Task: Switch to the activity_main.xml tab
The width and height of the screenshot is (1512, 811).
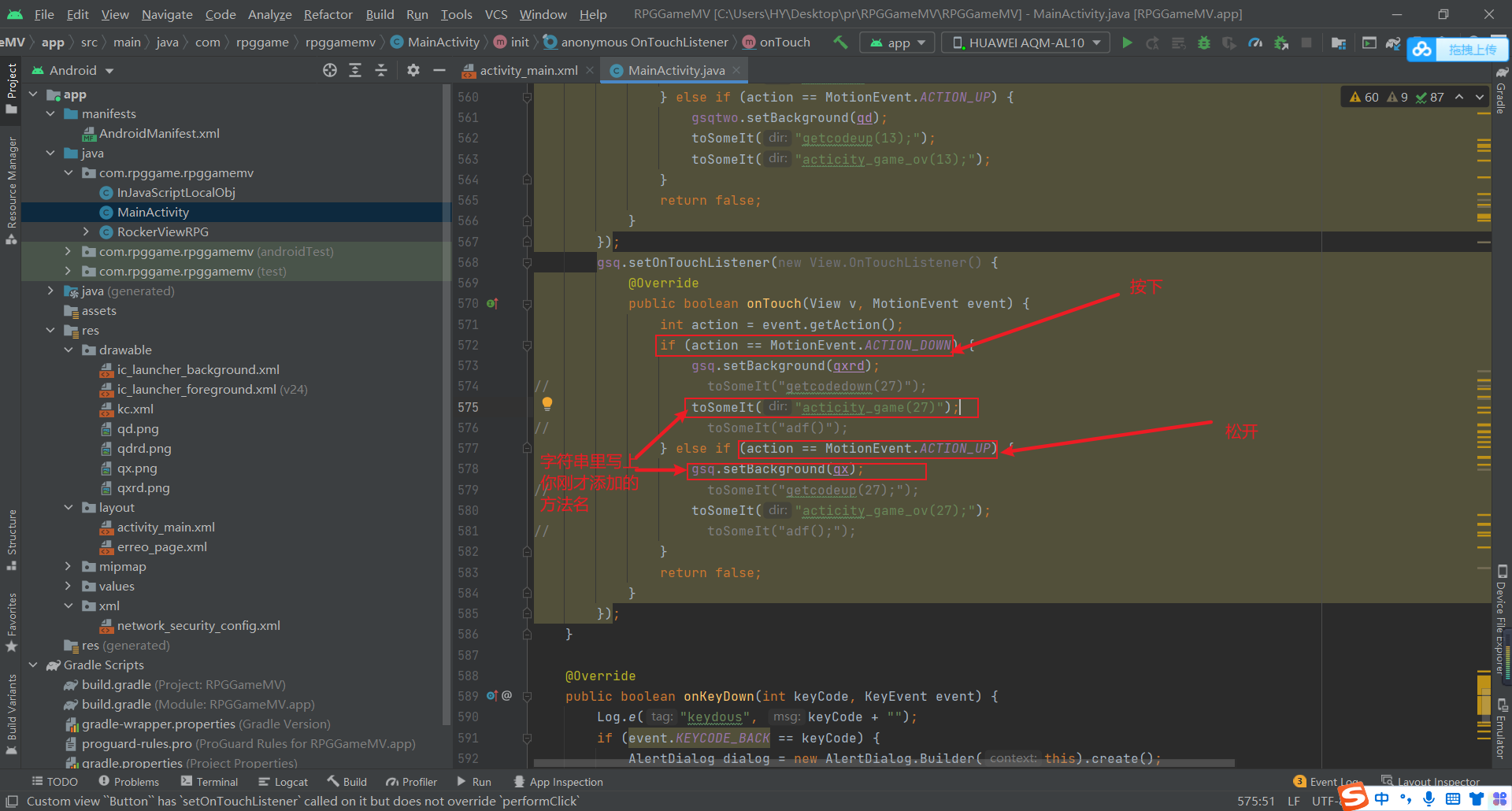Action: coord(528,71)
